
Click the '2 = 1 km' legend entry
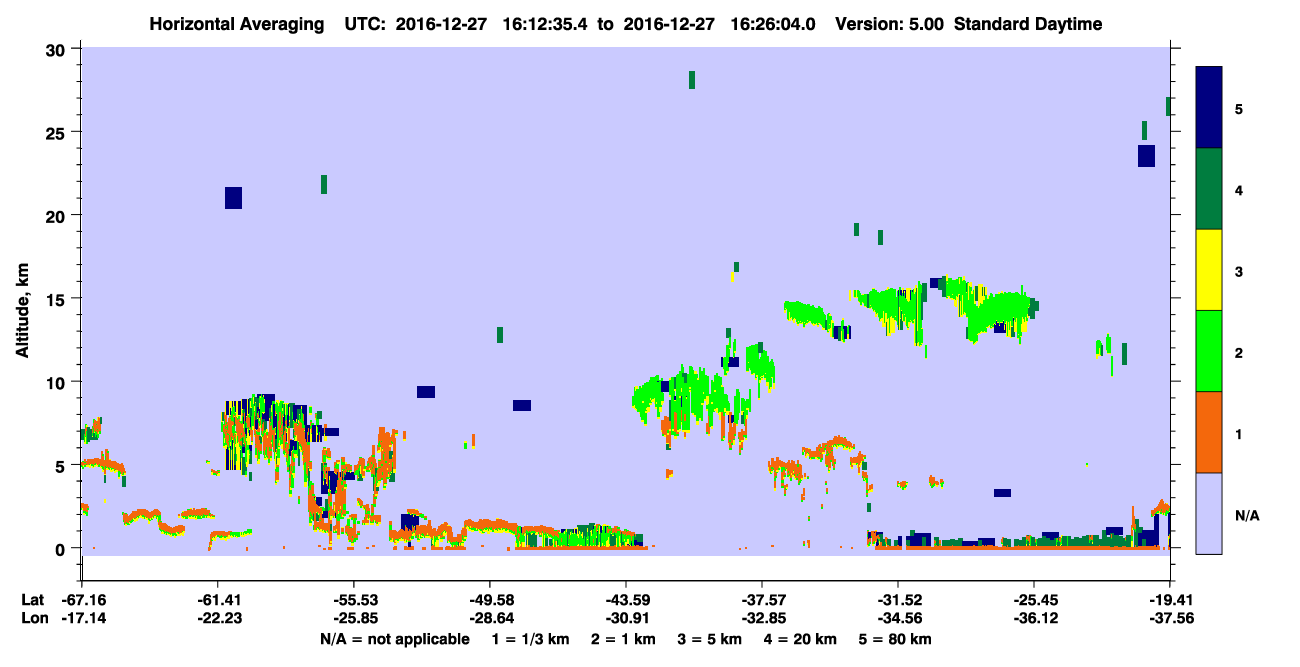[x=623, y=639]
